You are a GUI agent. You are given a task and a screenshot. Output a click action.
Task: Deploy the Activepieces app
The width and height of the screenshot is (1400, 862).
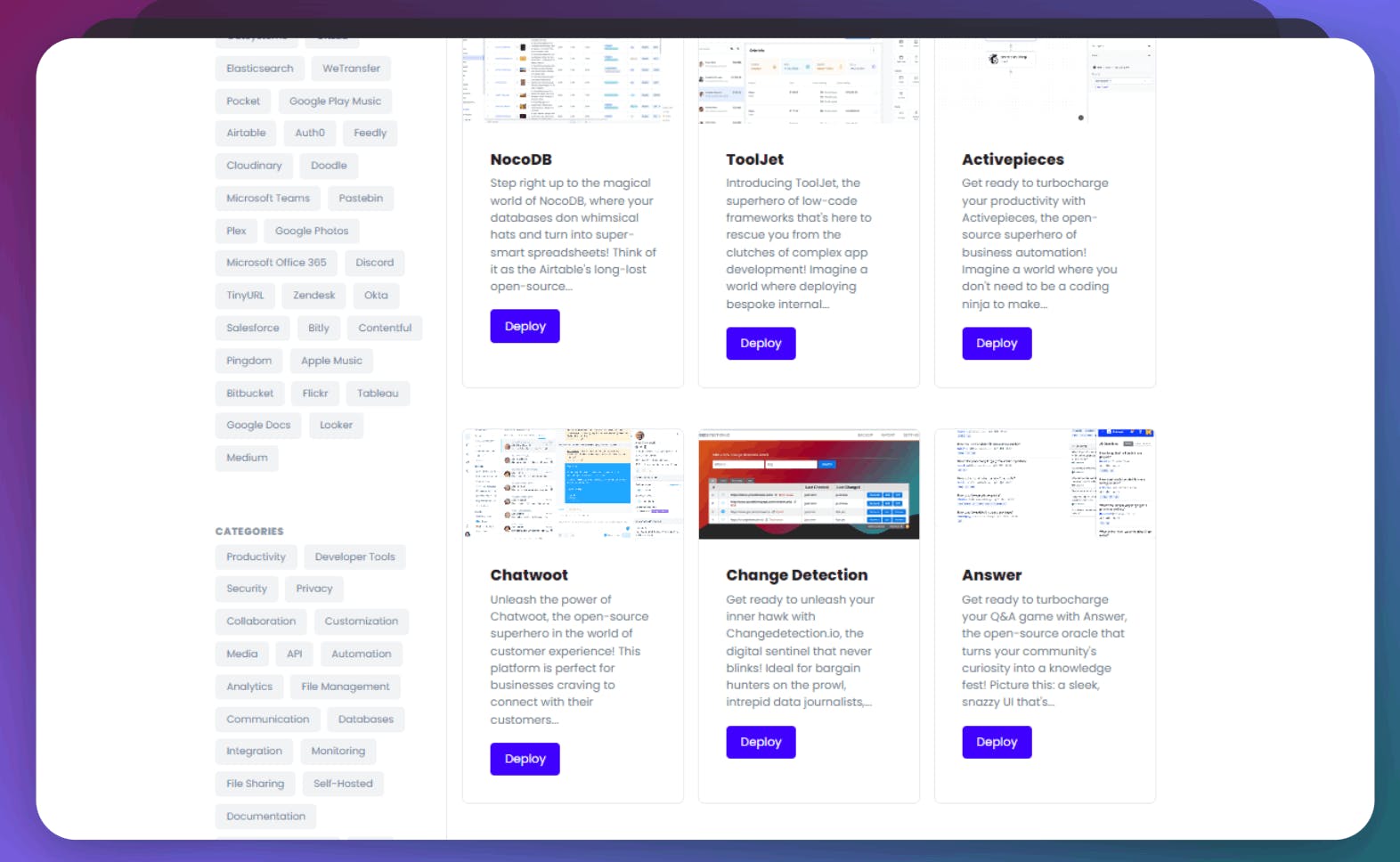[x=997, y=343]
